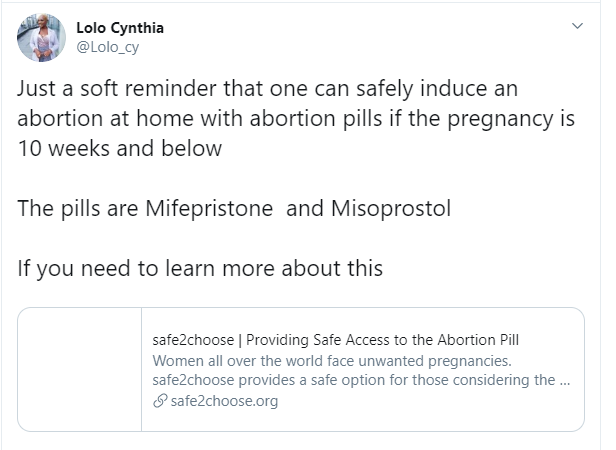Open the safe2choose.org domain link
616x450 pixels.
tap(223, 402)
